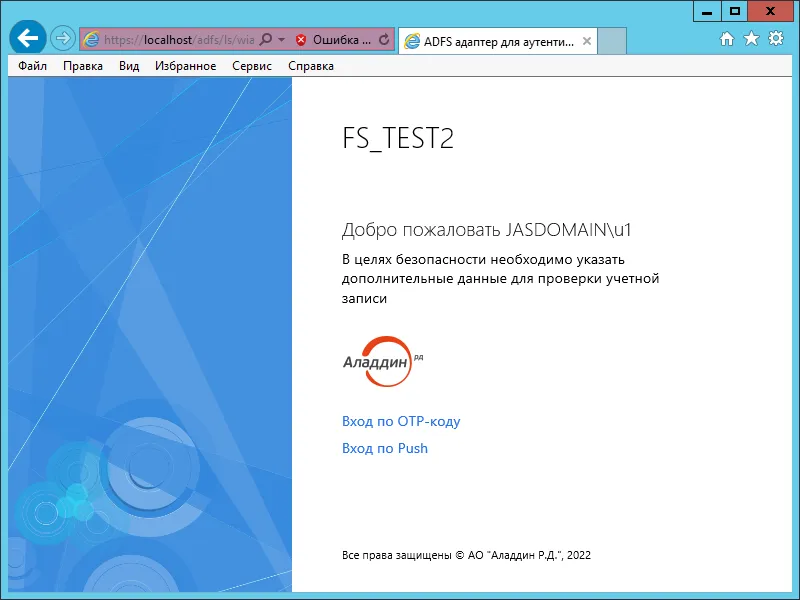Click the search magnifier in address bar
This screenshot has height=600, width=800.
pyautogui.click(x=266, y=39)
